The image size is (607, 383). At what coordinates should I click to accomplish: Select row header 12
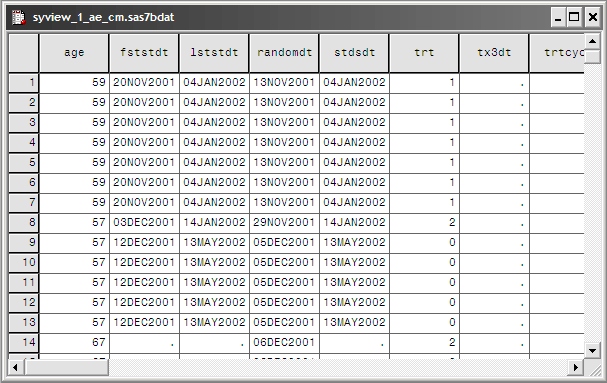[x=24, y=303]
